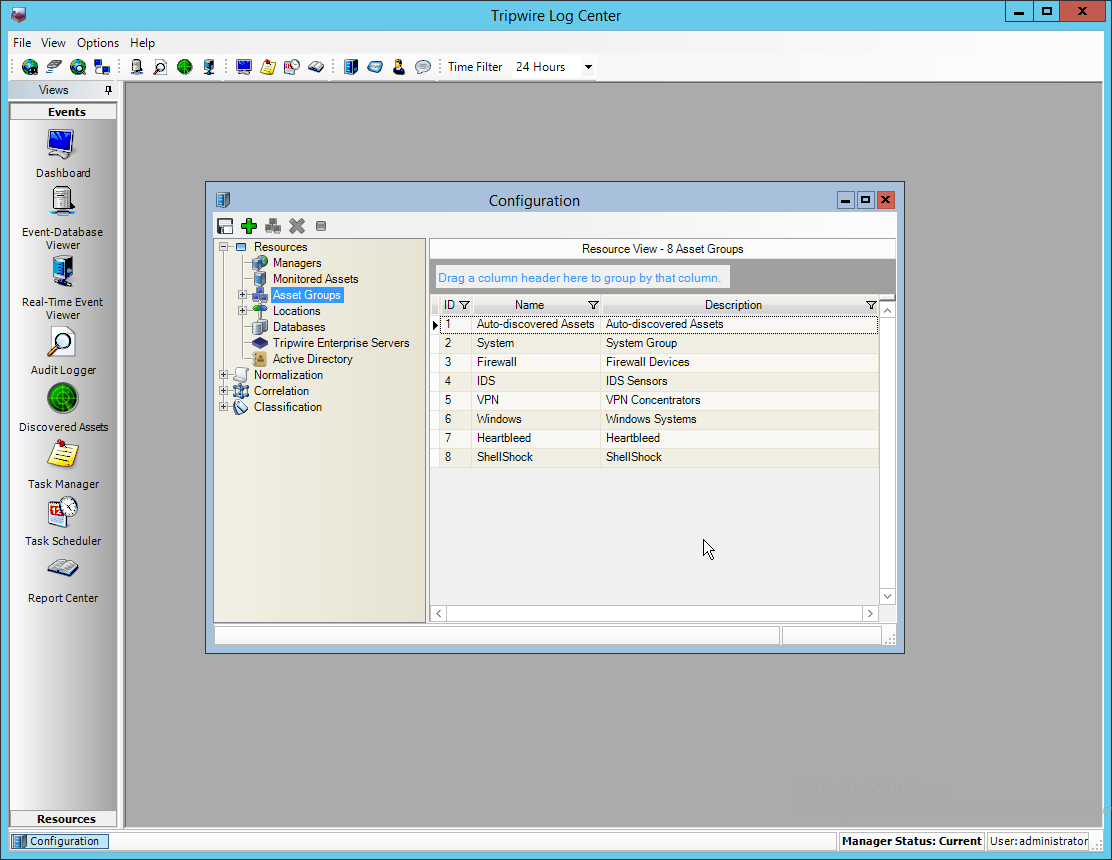Open the Time Filter dropdown
Screen dimensions: 1112x860
coord(588,67)
